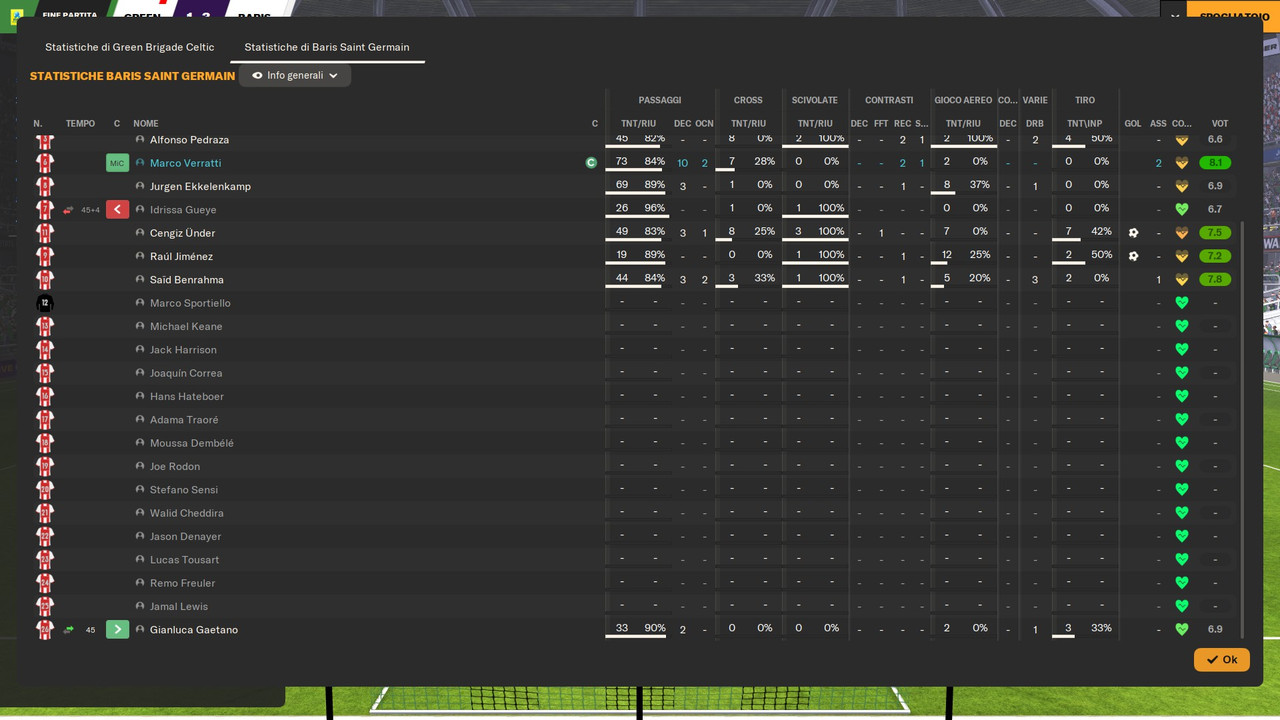Click Jurgen Ekkelenkamp condition heart icon
This screenshot has height=720, width=1280.
1181,186
